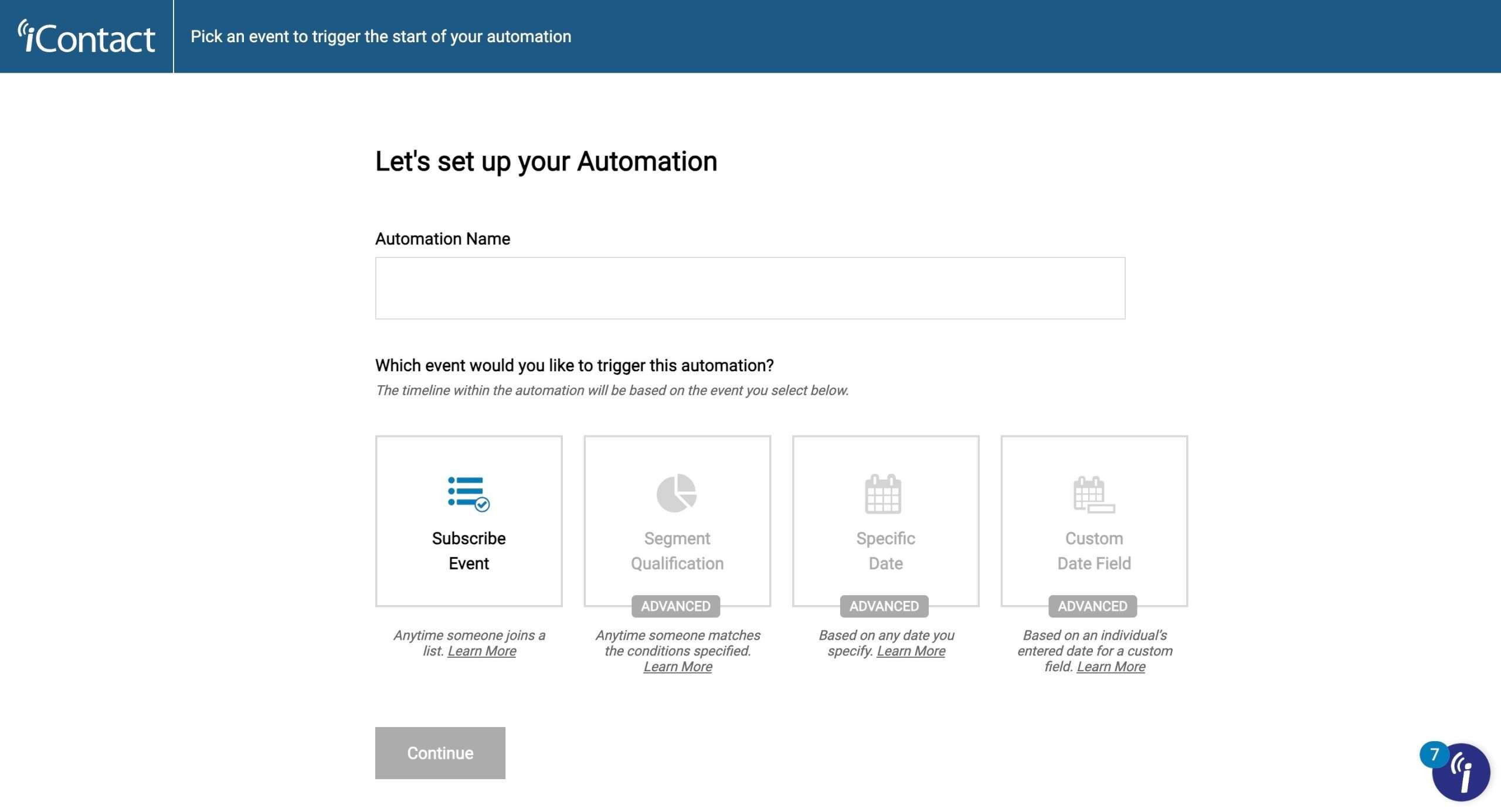Click the Specific Date calendar icon
1501x812 pixels.
[884, 493]
